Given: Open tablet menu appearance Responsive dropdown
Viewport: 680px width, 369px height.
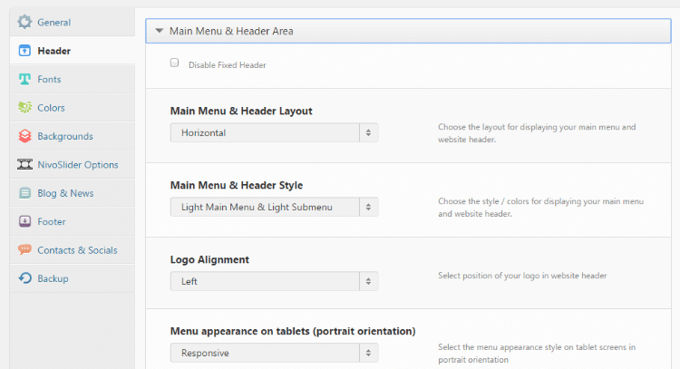Looking at the screenshot, I should tap(274, 353).
